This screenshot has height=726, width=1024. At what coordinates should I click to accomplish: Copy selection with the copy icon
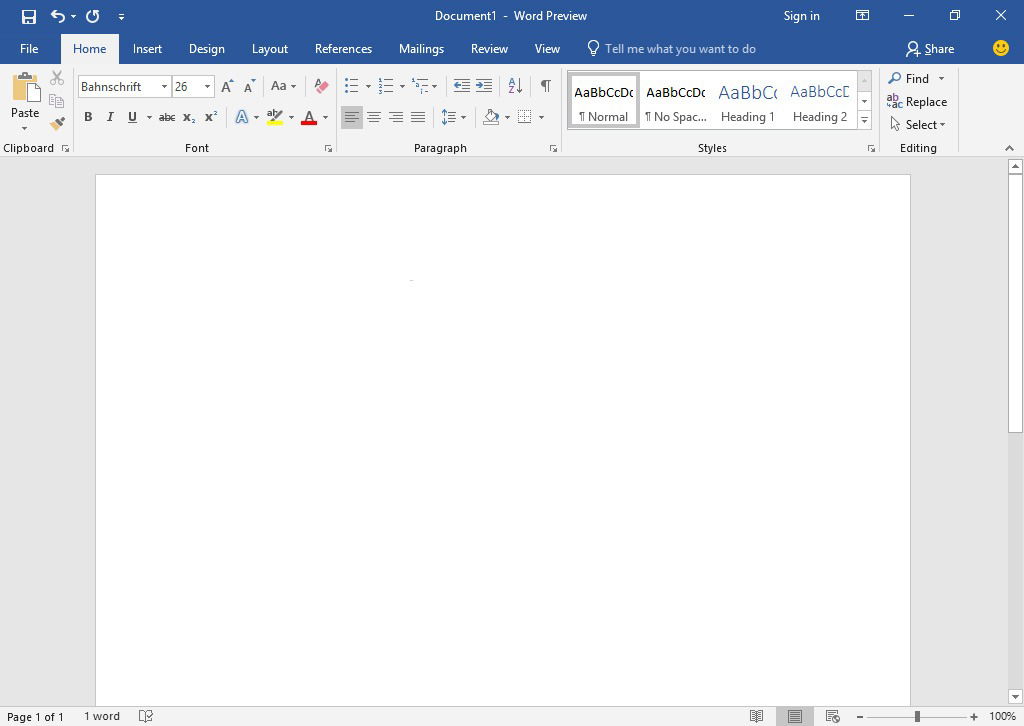point(57,101)
